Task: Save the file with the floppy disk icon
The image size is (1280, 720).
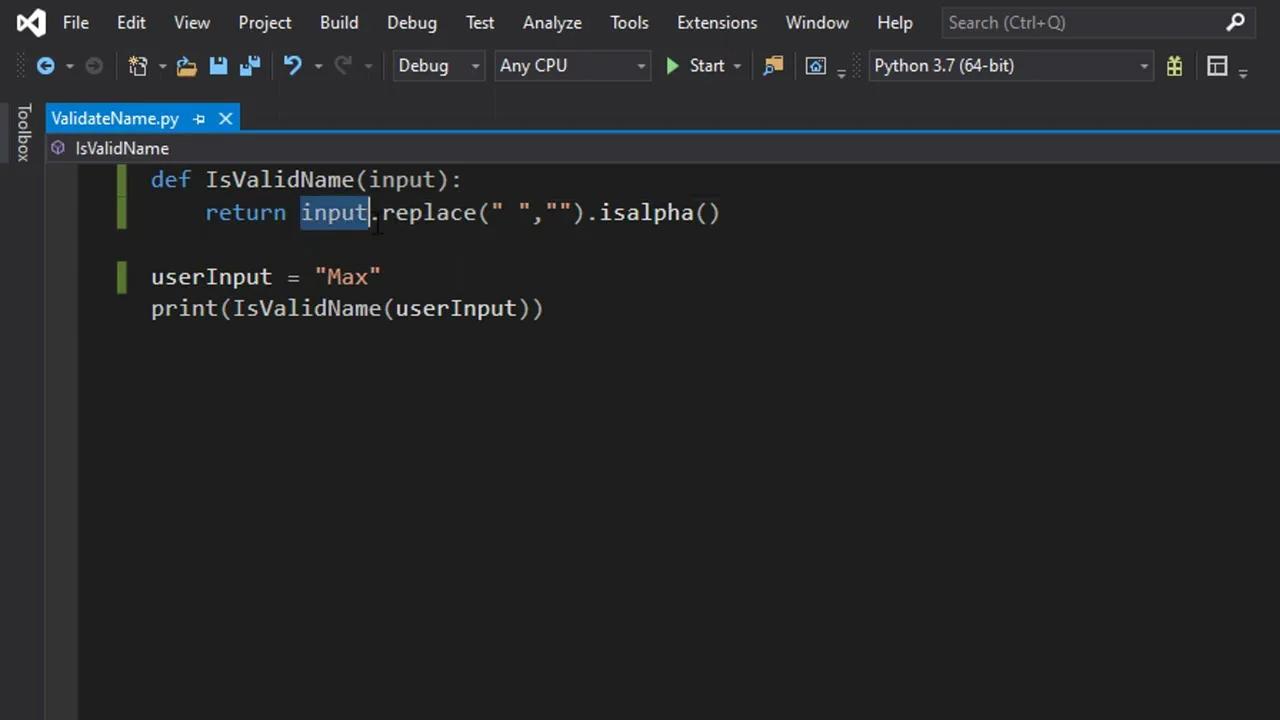Action: [x=218, y=66]
